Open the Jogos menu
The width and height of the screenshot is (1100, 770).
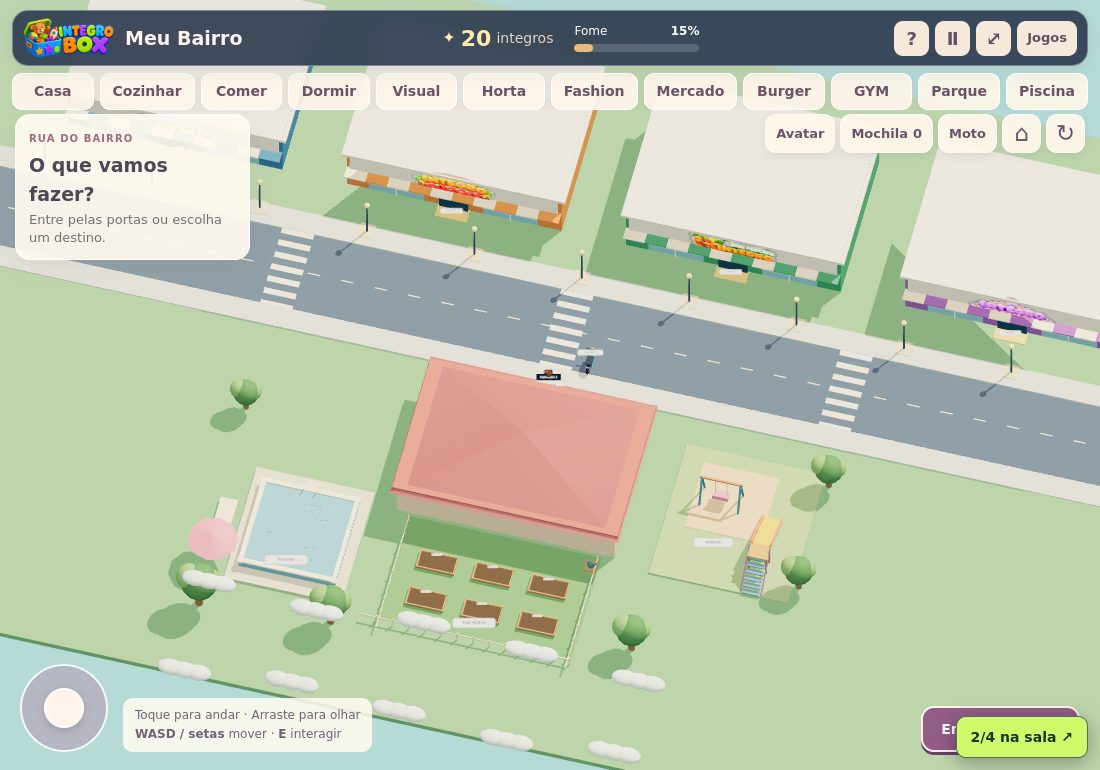tap(1047, 38)
